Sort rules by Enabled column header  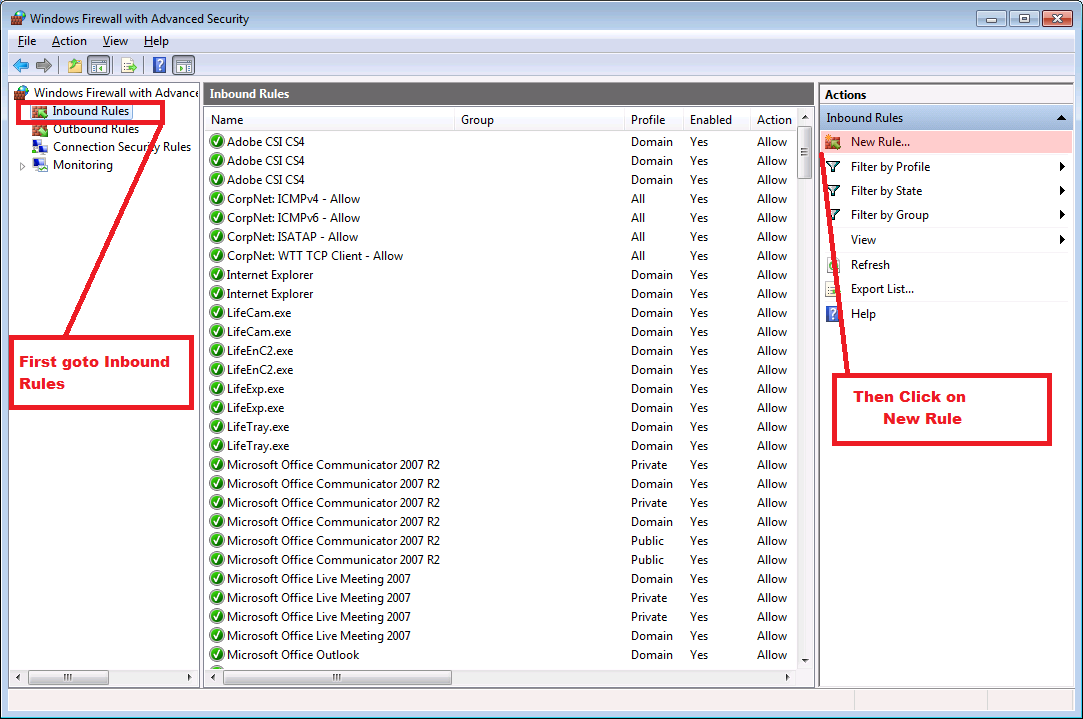tap(716, 119)
